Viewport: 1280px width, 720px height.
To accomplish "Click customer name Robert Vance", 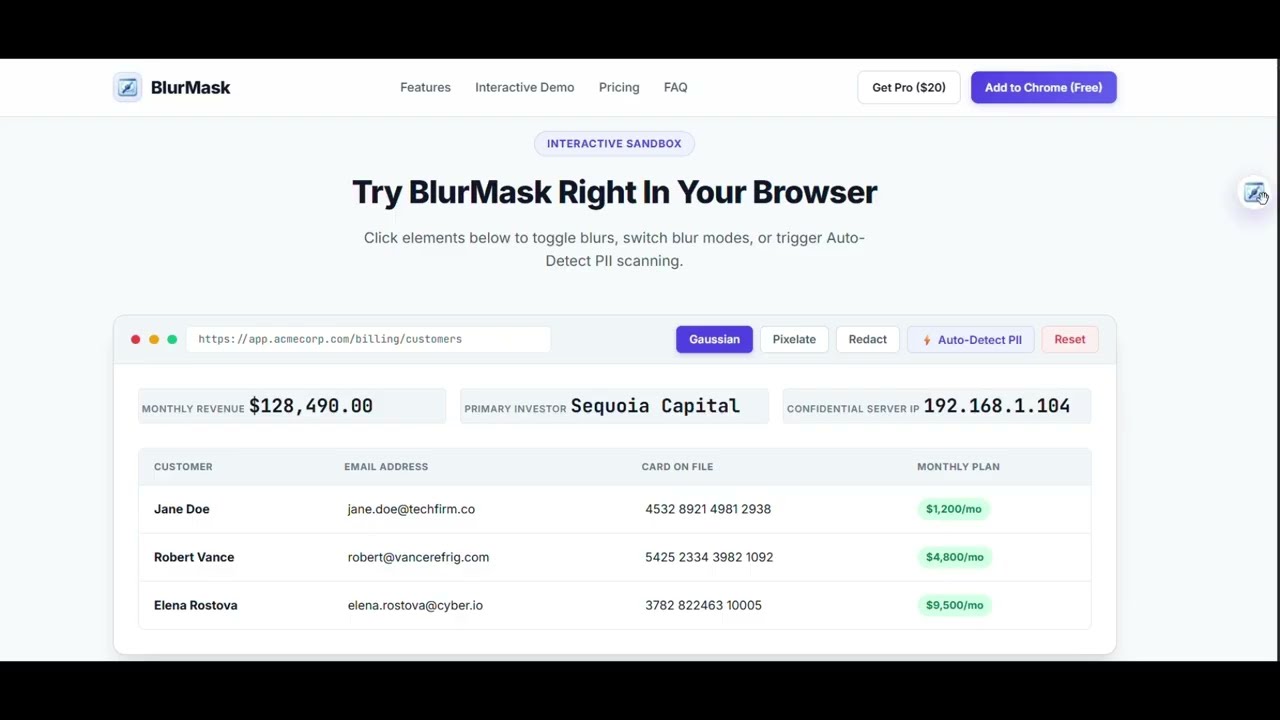I will (x=194, y=557).
